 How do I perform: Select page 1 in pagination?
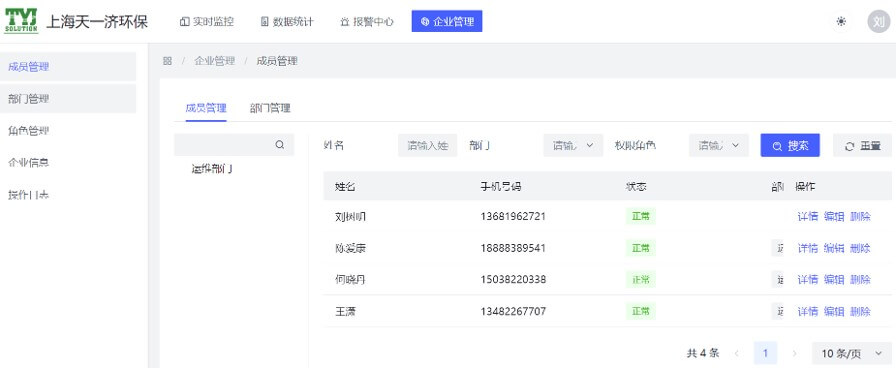pyautogui.click(x=765, y=353)
